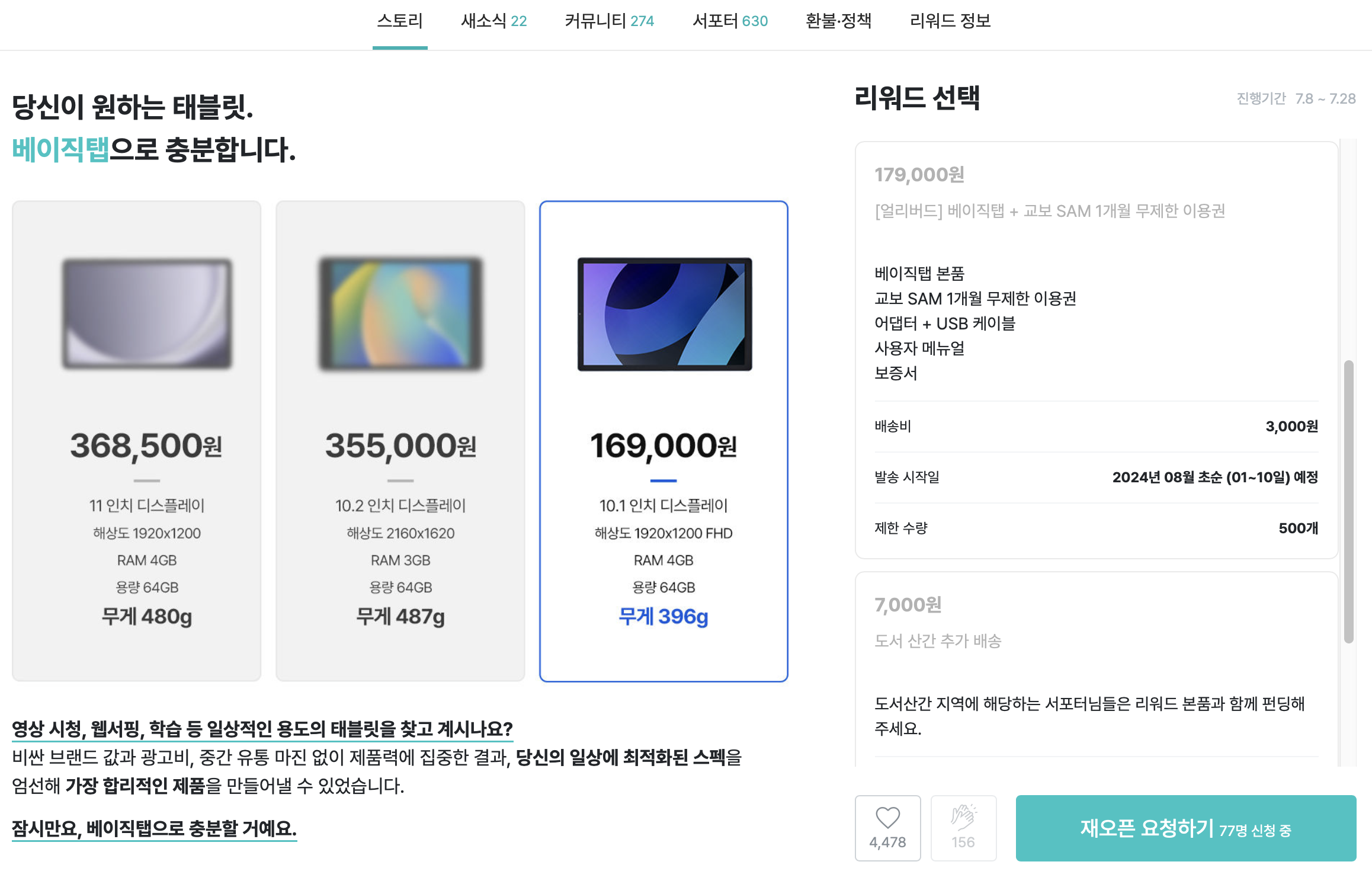The image size is (1372, 884).
Task: Click underlined text 잠시만요, 베이직탭으로 충분할 거예요
Action: click(x=154, y=828)
